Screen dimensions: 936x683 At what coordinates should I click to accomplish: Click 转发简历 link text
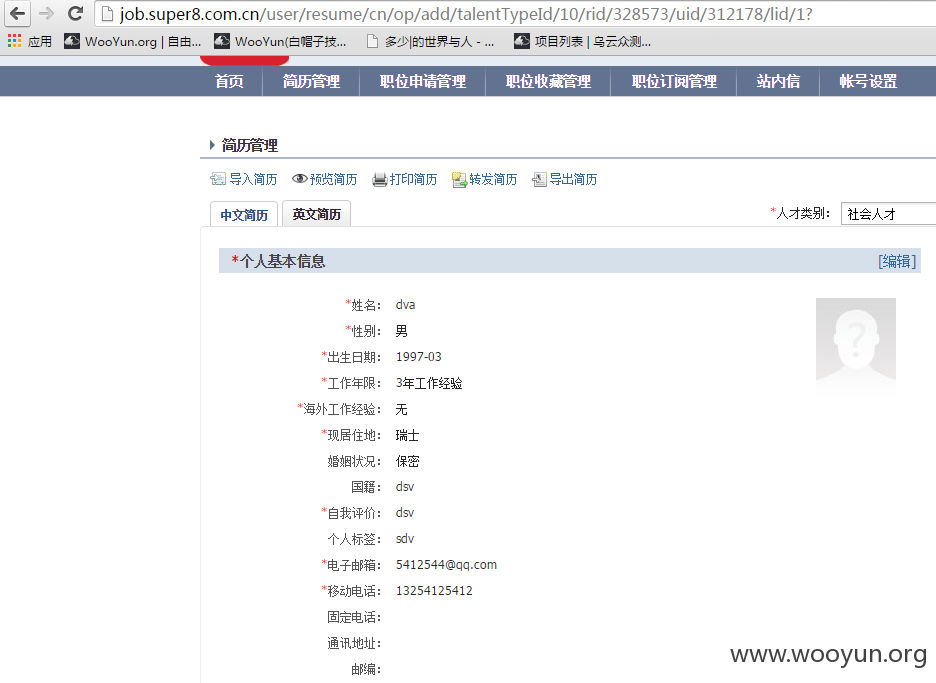[493, 179]
